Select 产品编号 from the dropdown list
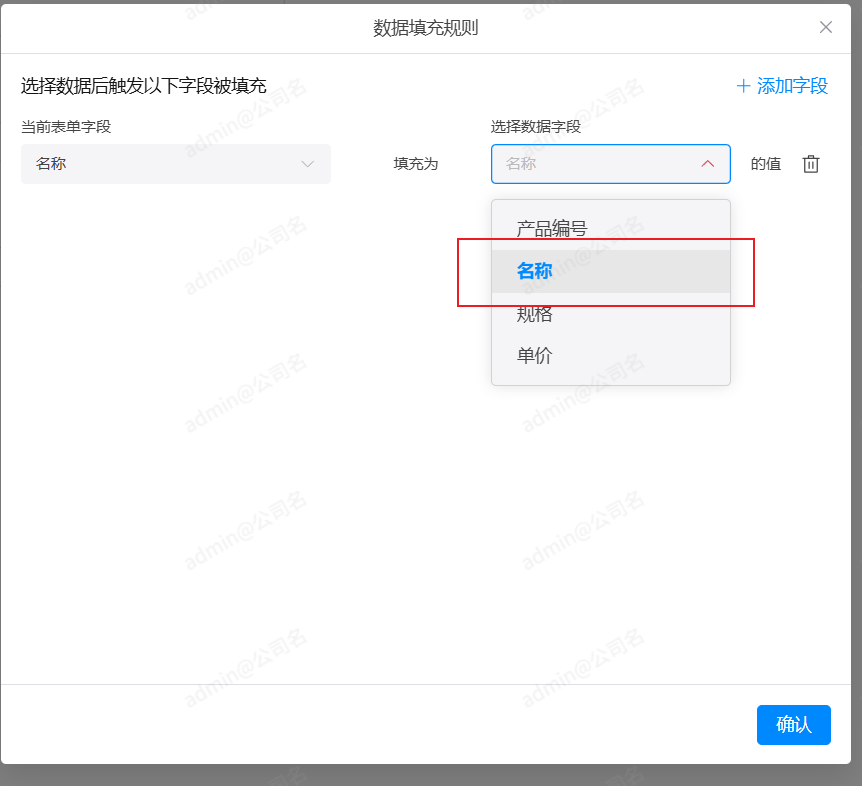The height and width of the screenshot is (786, 862). point(552,229)
